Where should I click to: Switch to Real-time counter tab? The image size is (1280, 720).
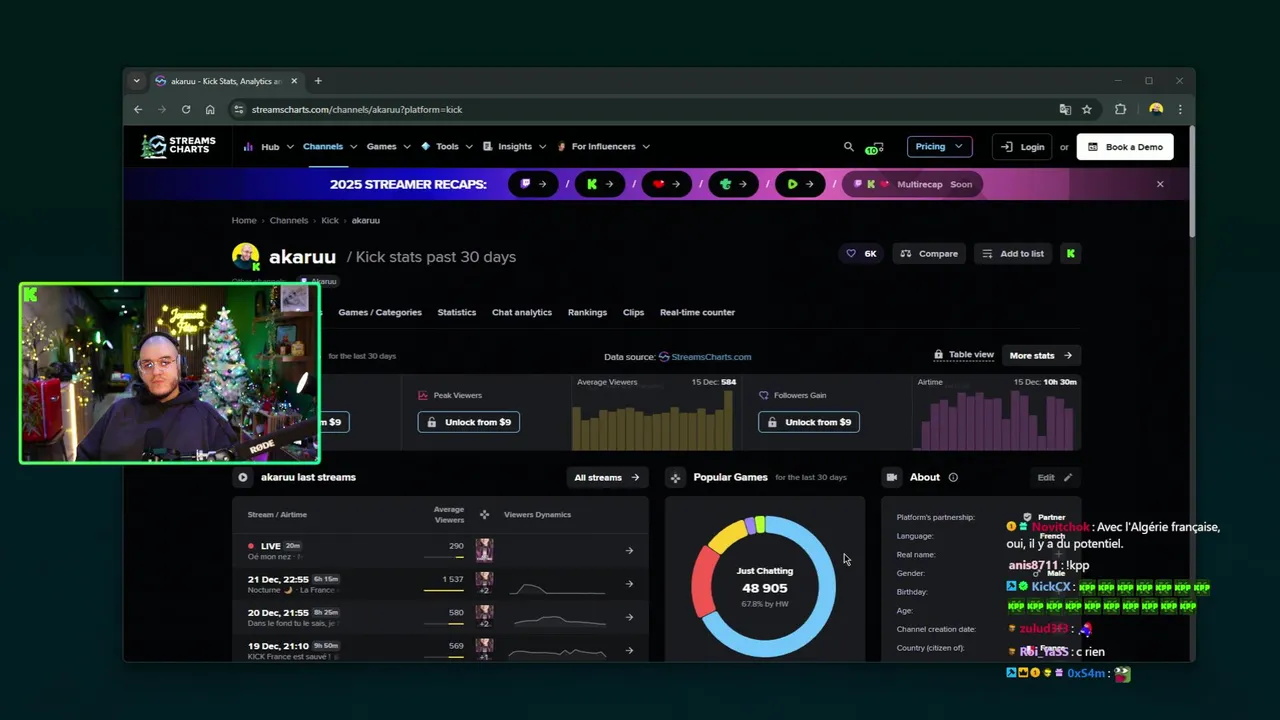point(697,312)
